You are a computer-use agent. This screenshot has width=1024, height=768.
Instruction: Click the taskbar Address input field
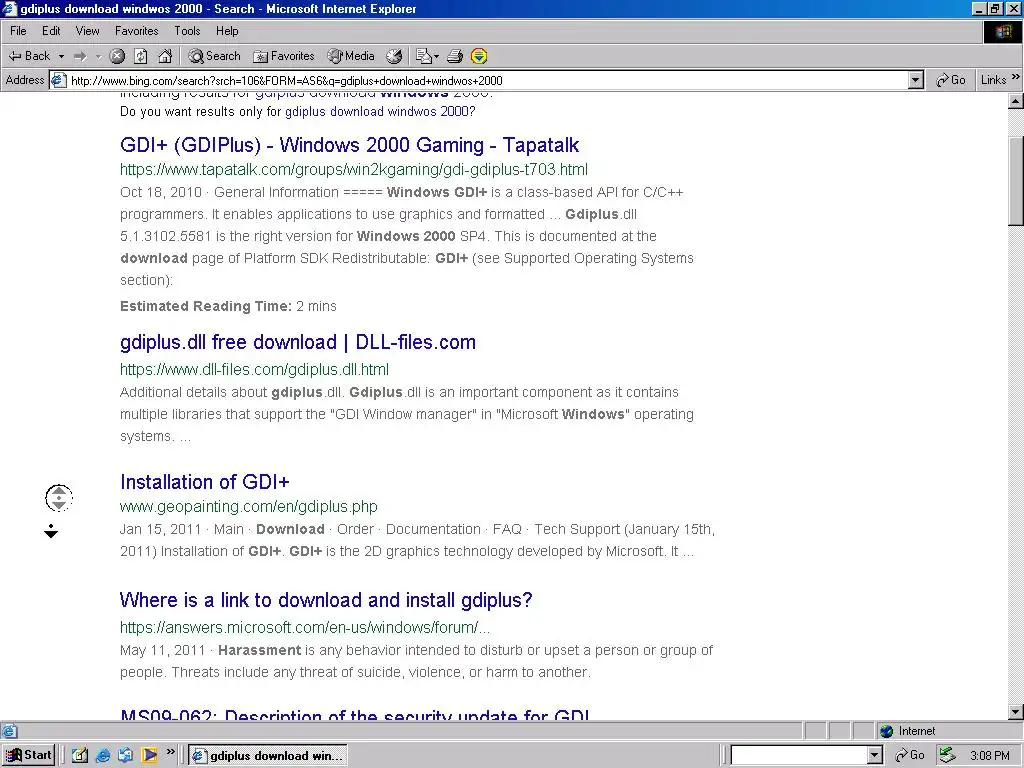799,756
